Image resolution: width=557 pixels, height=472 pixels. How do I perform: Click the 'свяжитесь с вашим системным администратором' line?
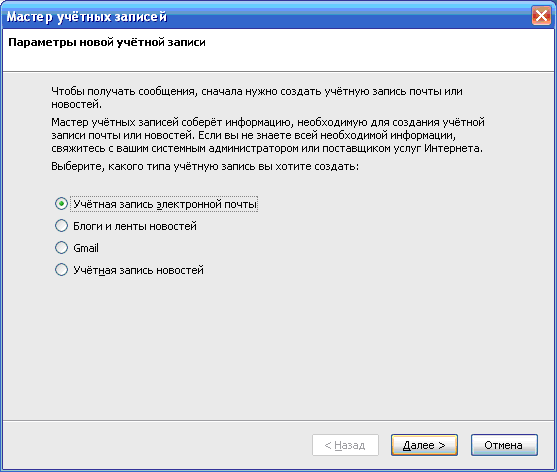click(267, 148)
